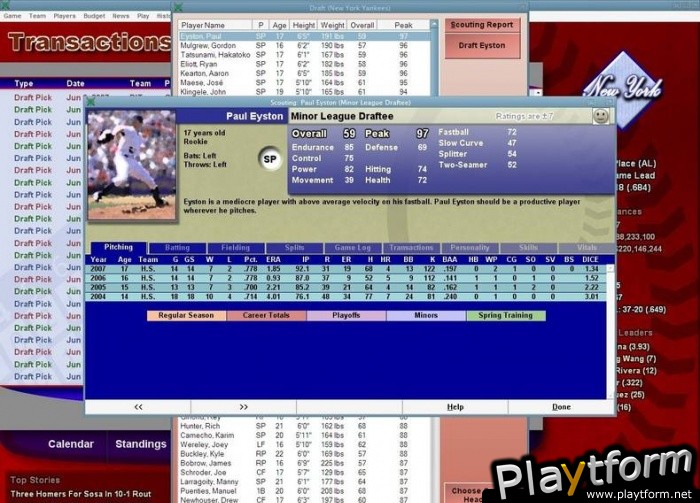
Task: Select Camecho, Karim in draft list
Action: point(304,435)
